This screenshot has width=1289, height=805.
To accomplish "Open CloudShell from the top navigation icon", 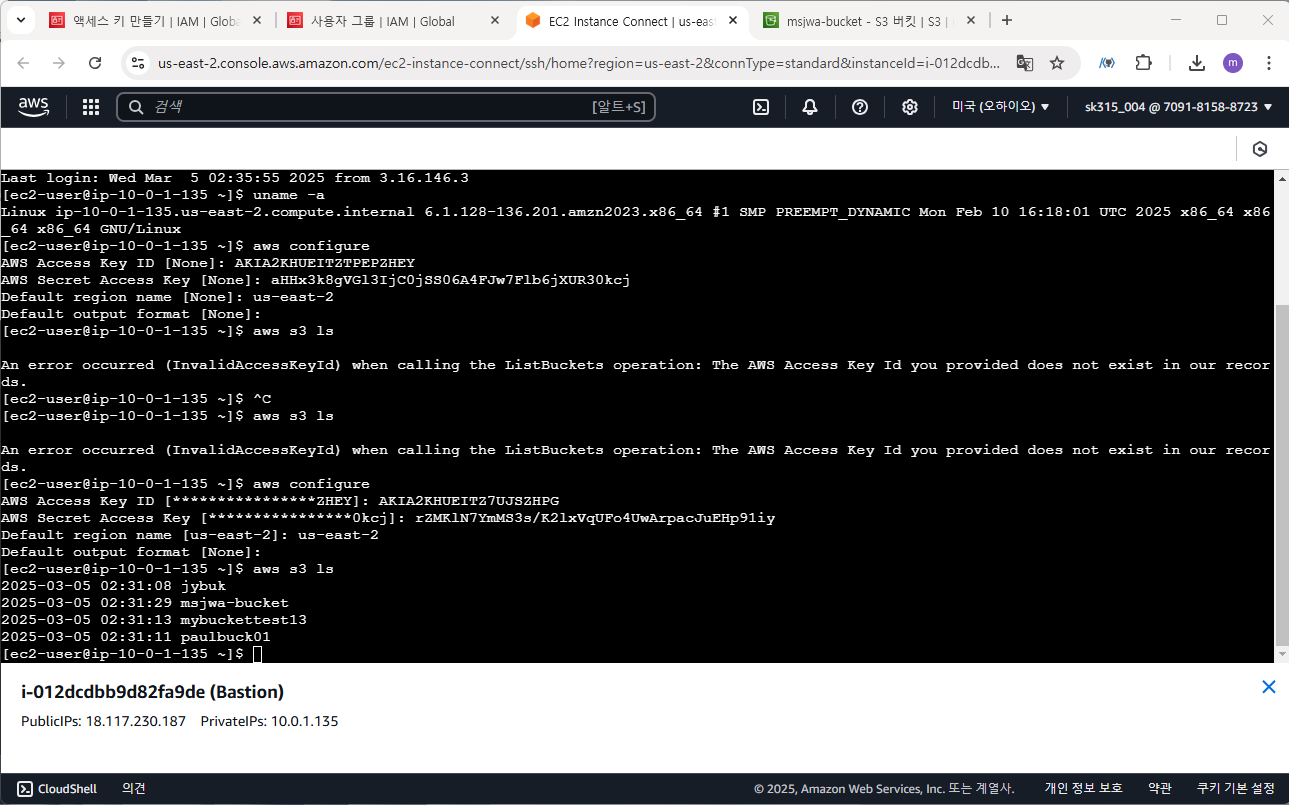I will 761,107.
